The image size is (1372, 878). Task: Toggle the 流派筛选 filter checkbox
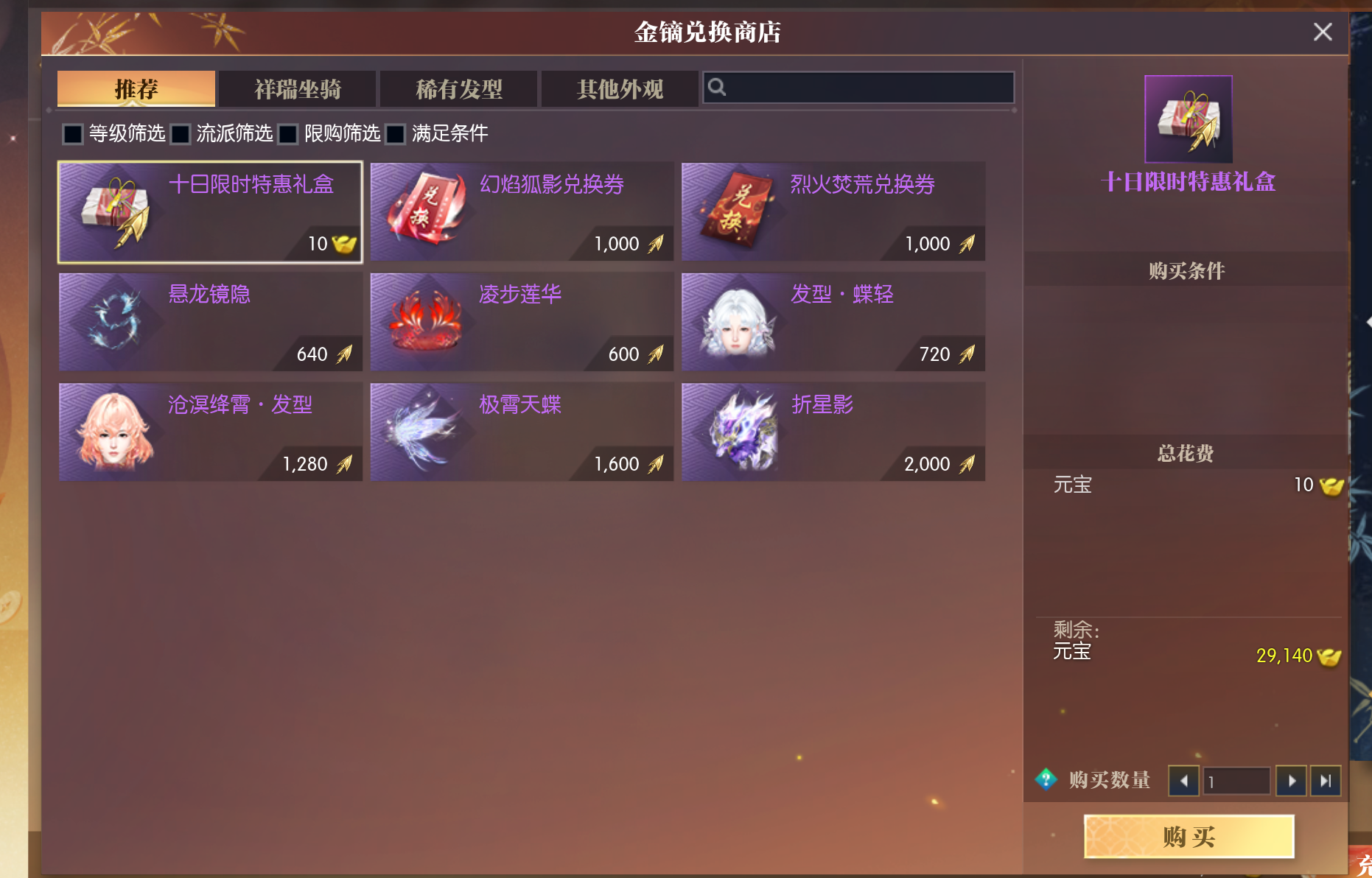point(181,134)
